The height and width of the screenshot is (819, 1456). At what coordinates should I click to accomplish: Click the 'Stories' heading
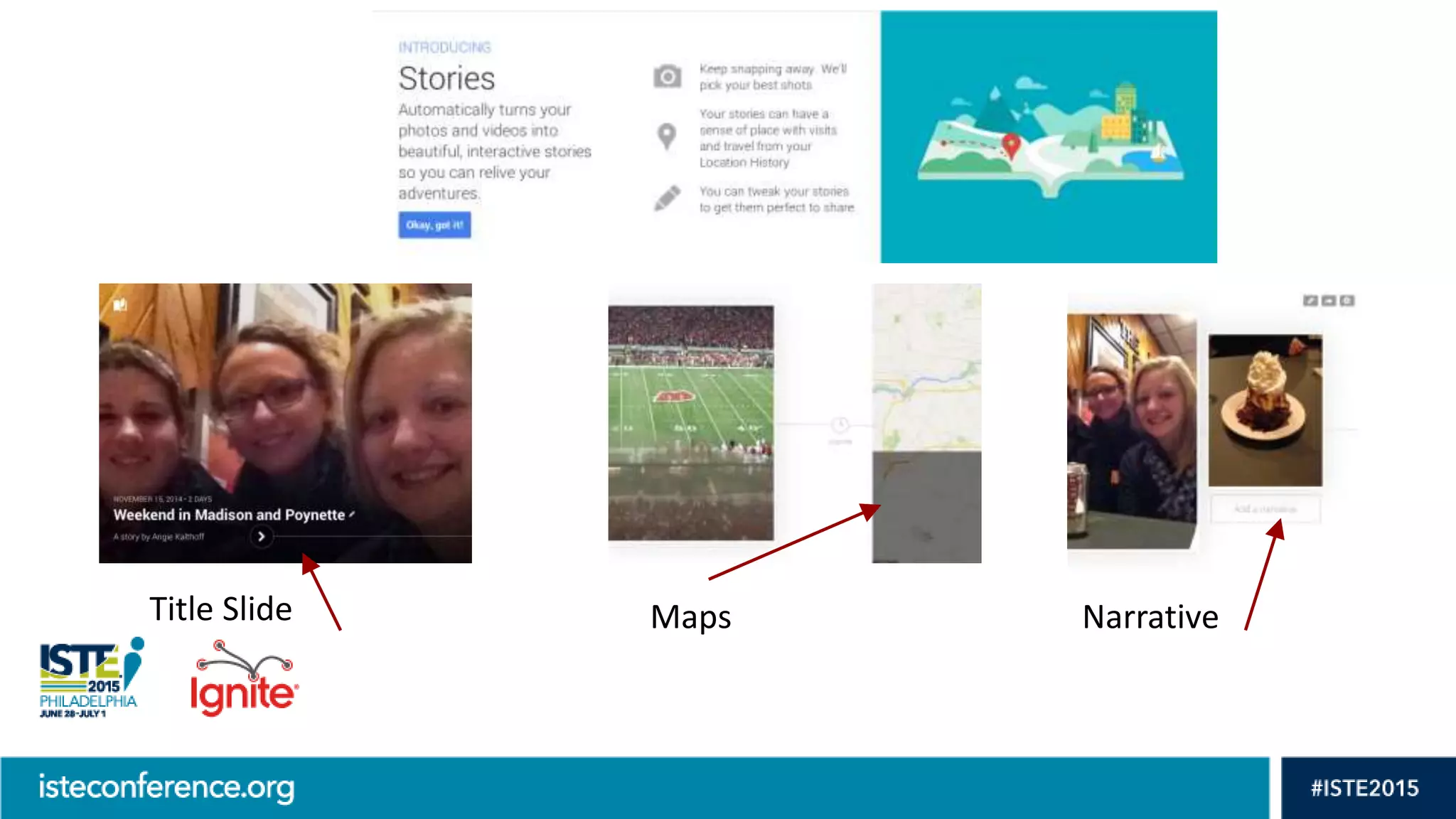(446, 78)
